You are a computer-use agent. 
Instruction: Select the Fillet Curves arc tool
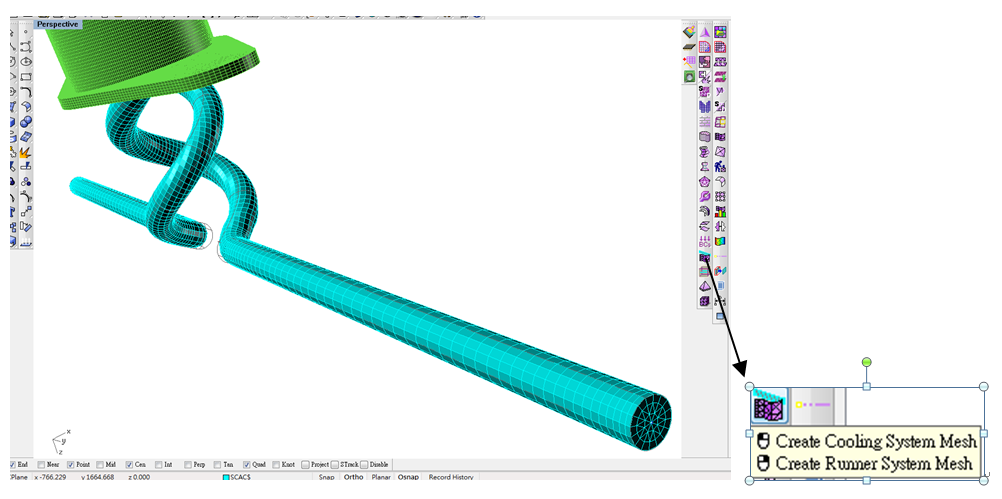tap(26, 92)
